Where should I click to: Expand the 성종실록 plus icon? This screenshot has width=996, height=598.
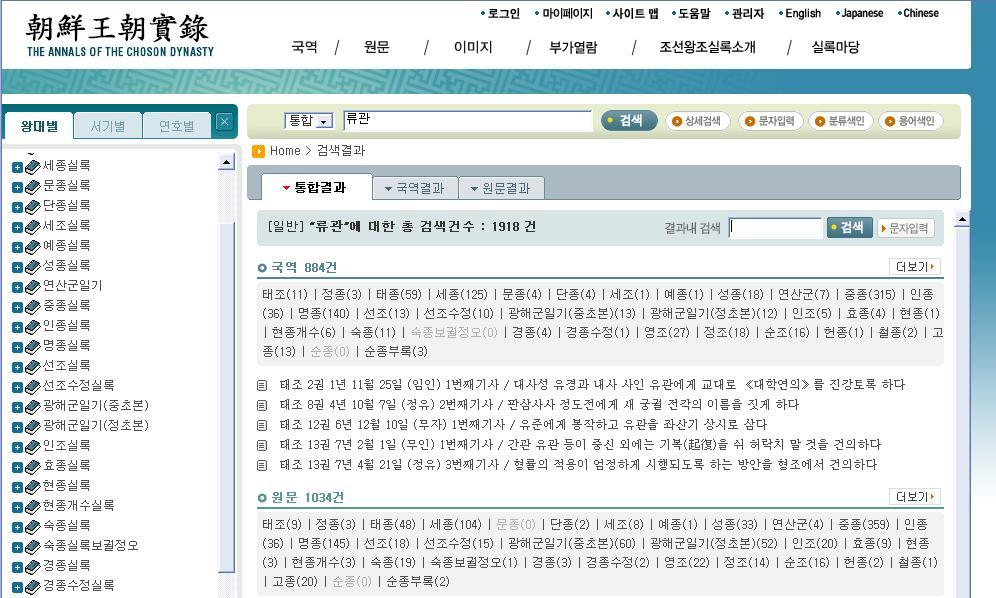[17, 268]
